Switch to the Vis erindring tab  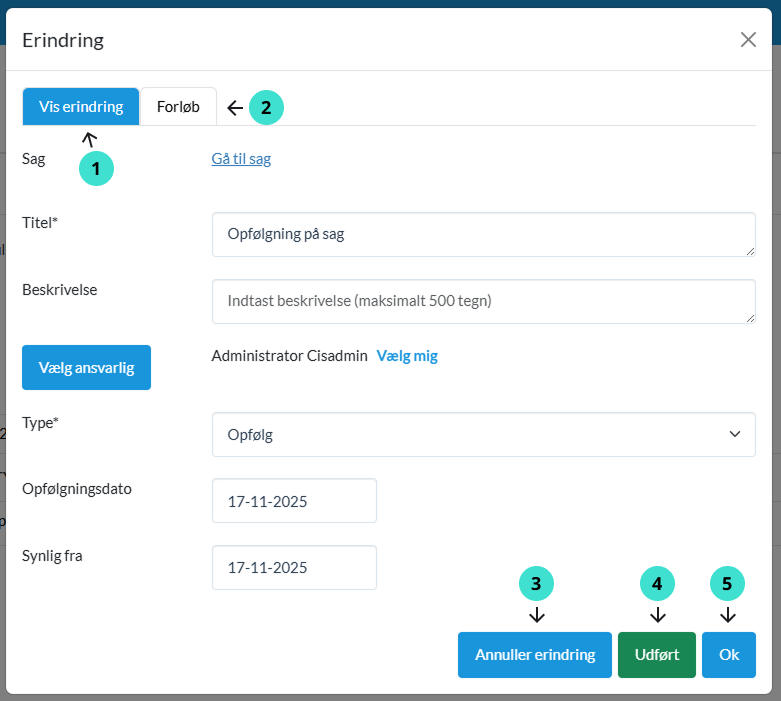81,107
